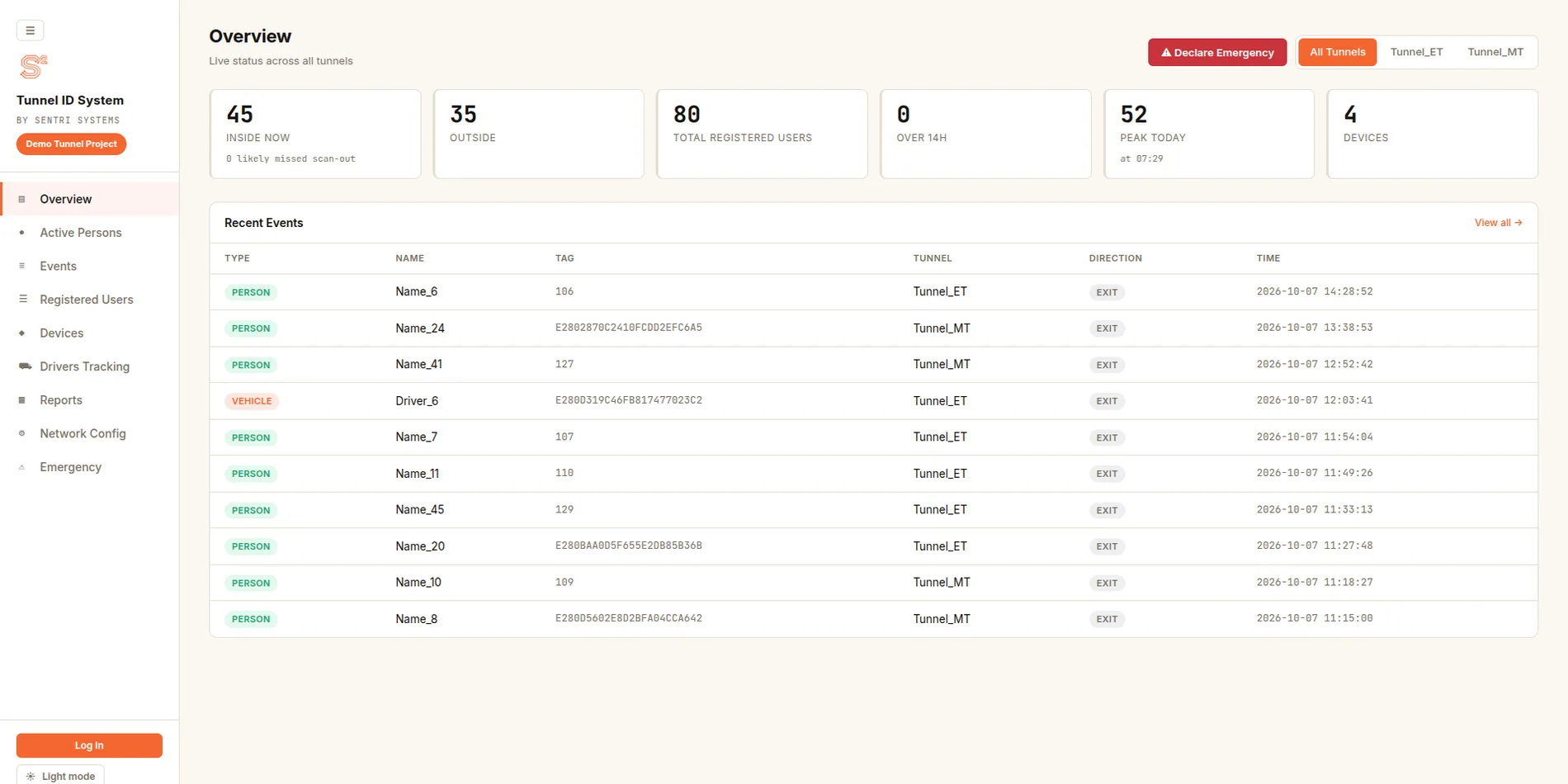Click the Registered Users sidebar icon

click(22, 300)
